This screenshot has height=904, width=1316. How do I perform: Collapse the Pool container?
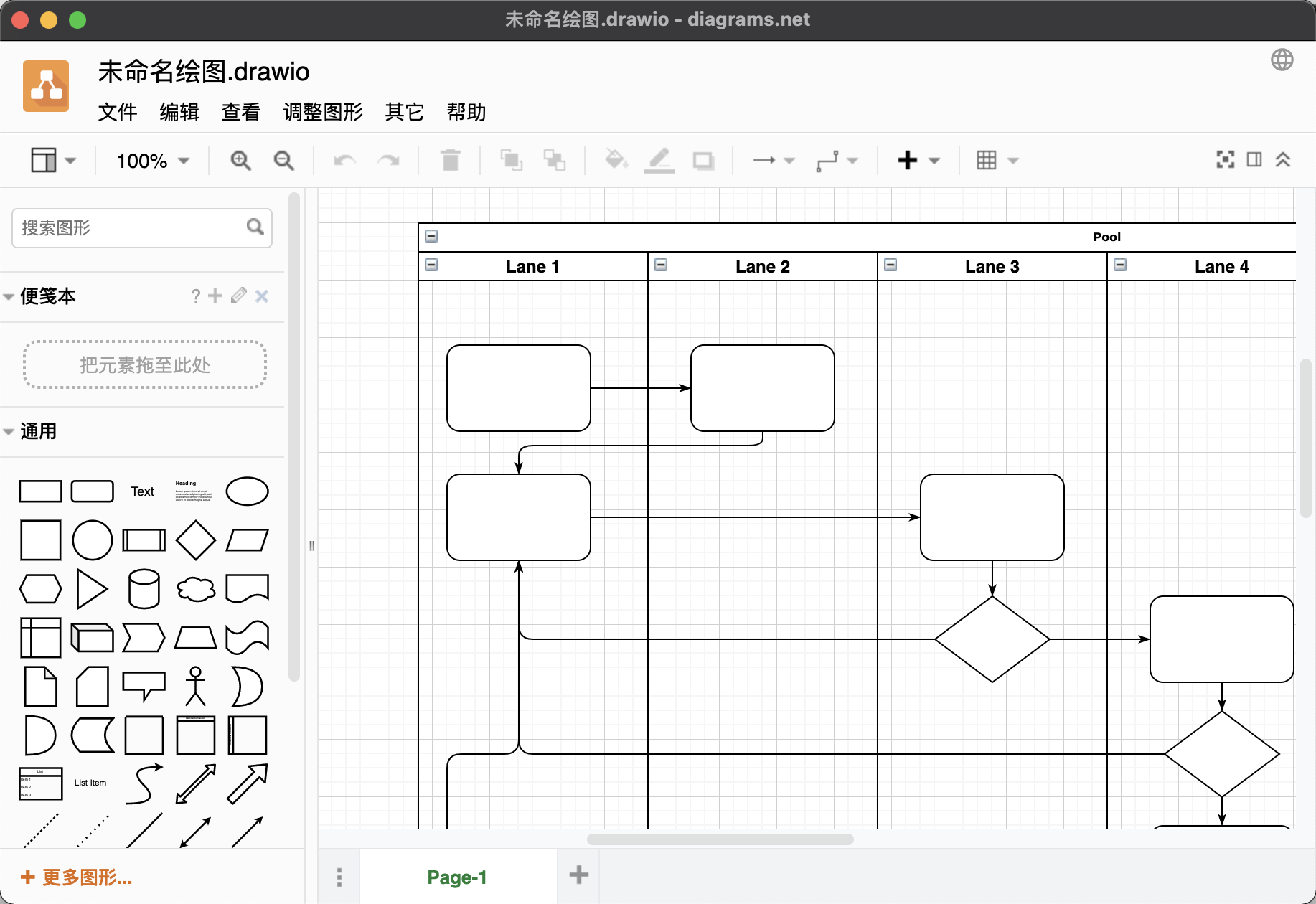point(431,236)
